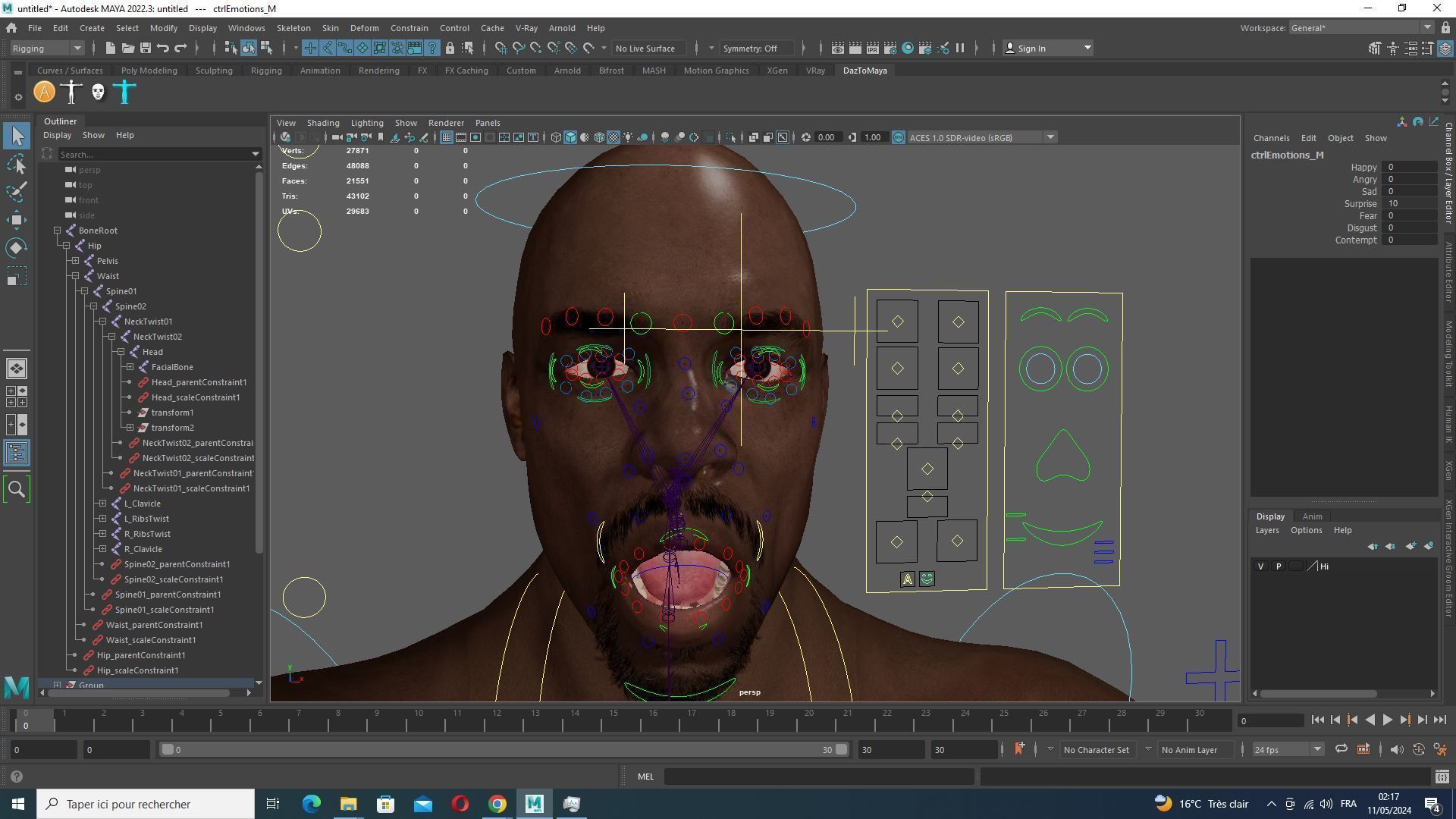Click the Save Scene icon
The image size is (1456, 819).
[x=145, y=48]
